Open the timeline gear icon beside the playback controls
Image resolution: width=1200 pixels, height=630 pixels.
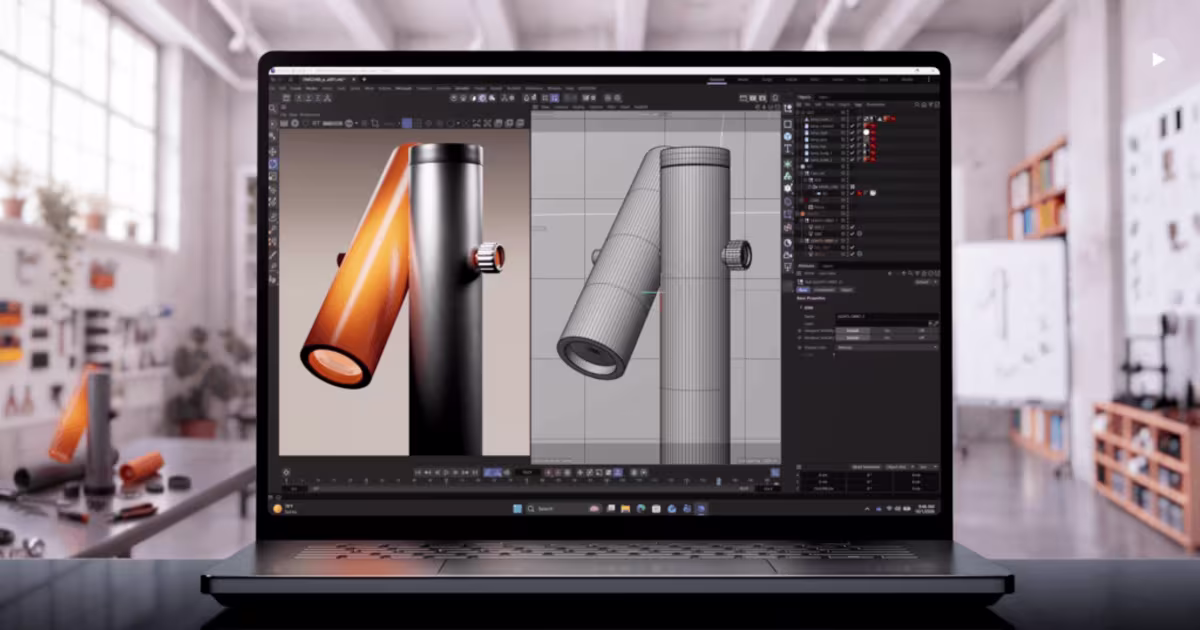286,472
